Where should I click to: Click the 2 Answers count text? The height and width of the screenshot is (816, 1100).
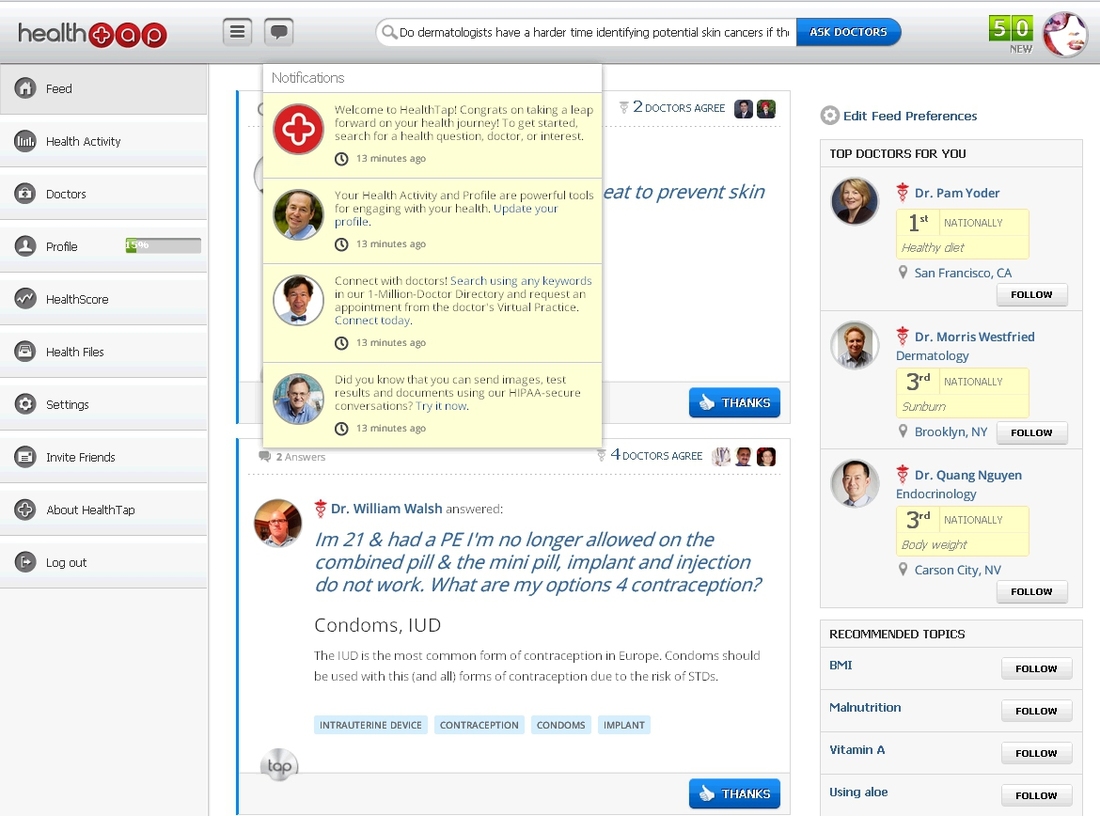click(x=300, y=457)
